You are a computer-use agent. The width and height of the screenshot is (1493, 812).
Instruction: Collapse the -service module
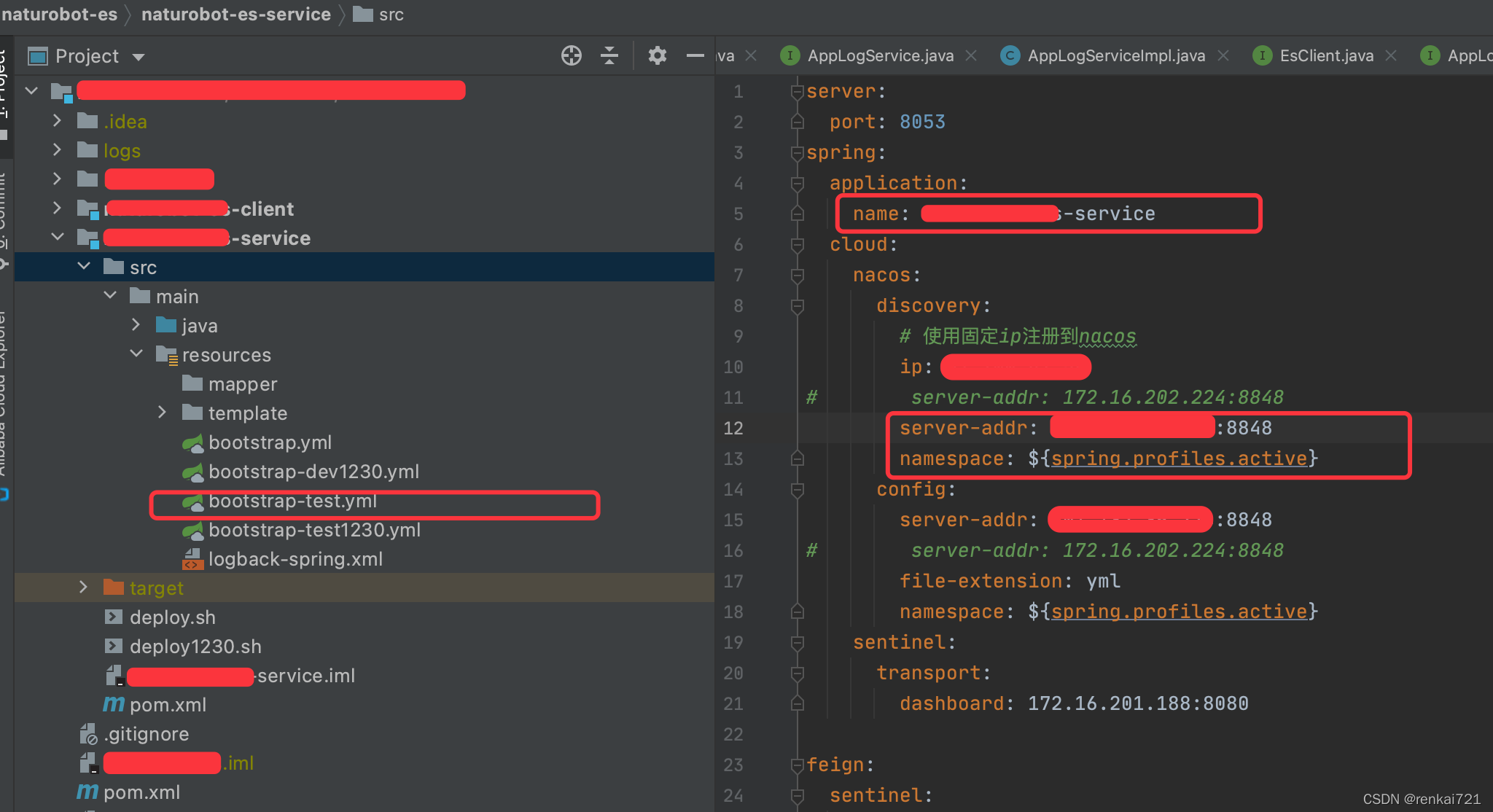tap(57, 237)
